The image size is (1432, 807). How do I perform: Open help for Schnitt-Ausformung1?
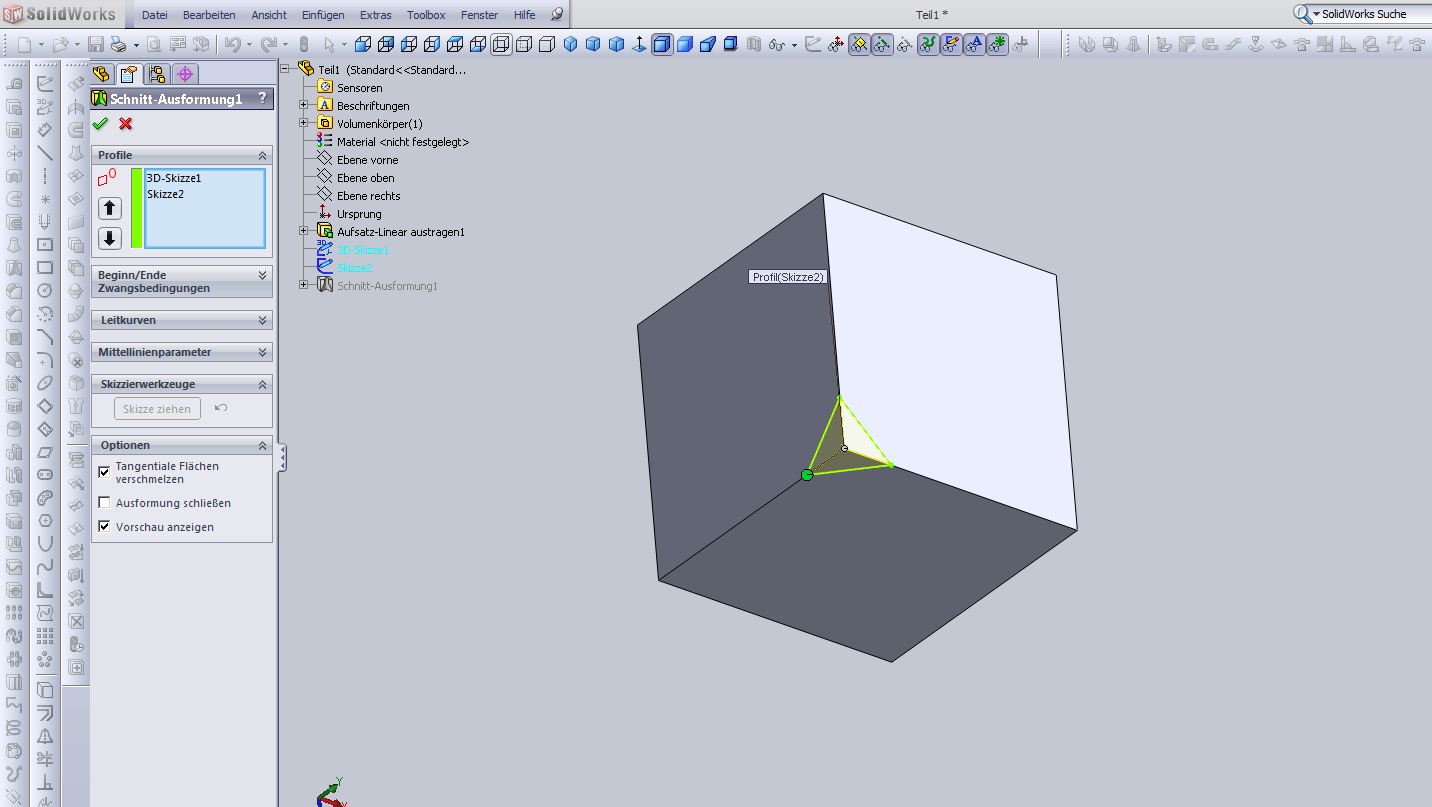tap(262, 98)
